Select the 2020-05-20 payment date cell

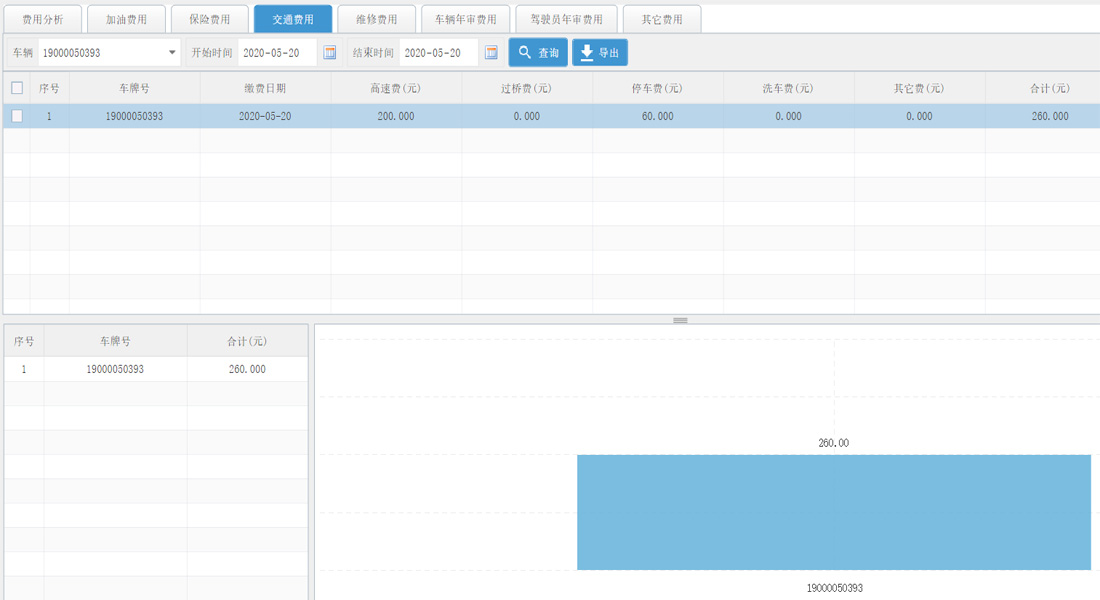tap(265, 116)
